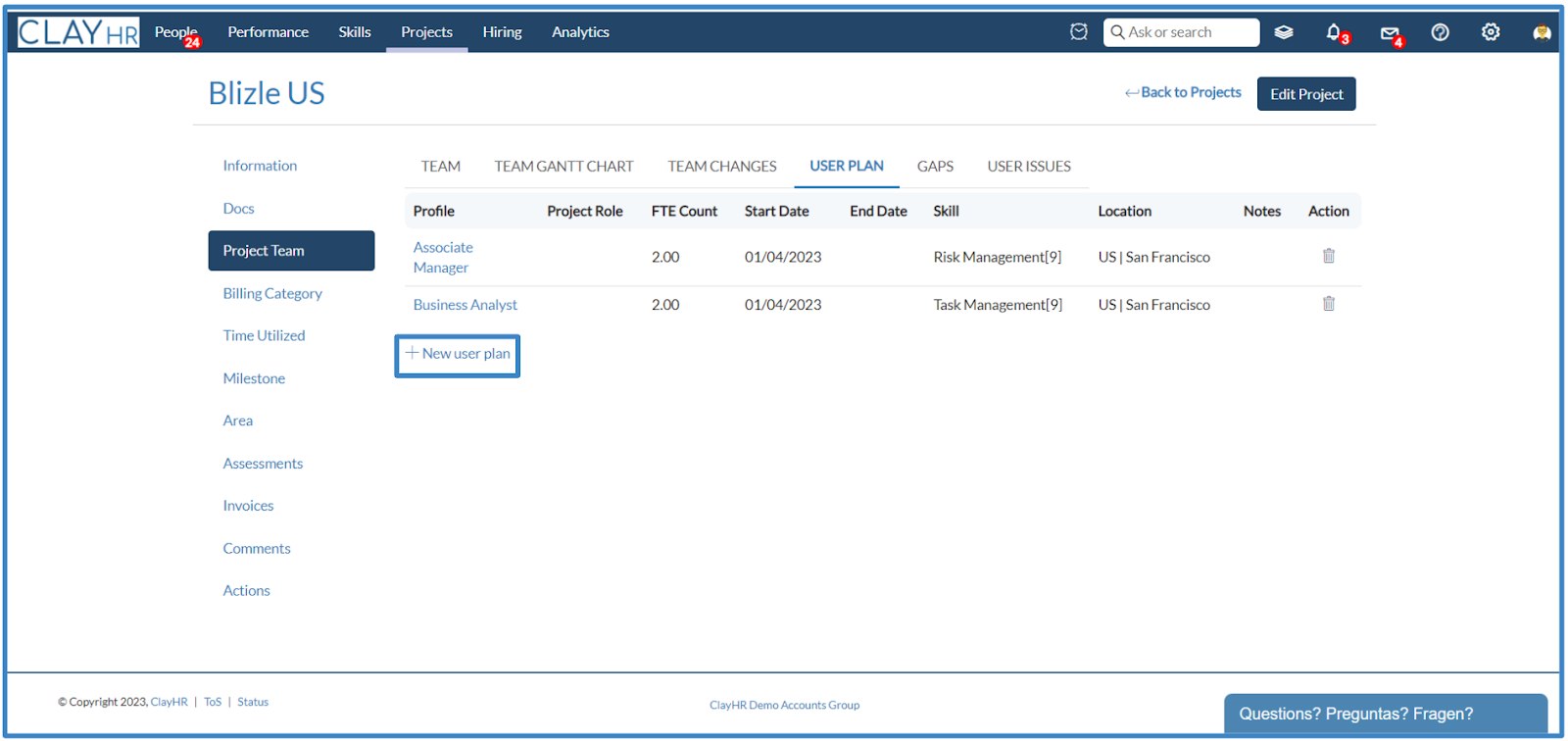Add a new user plan
The image size is (1568, 741).
(x=458, y=354)
